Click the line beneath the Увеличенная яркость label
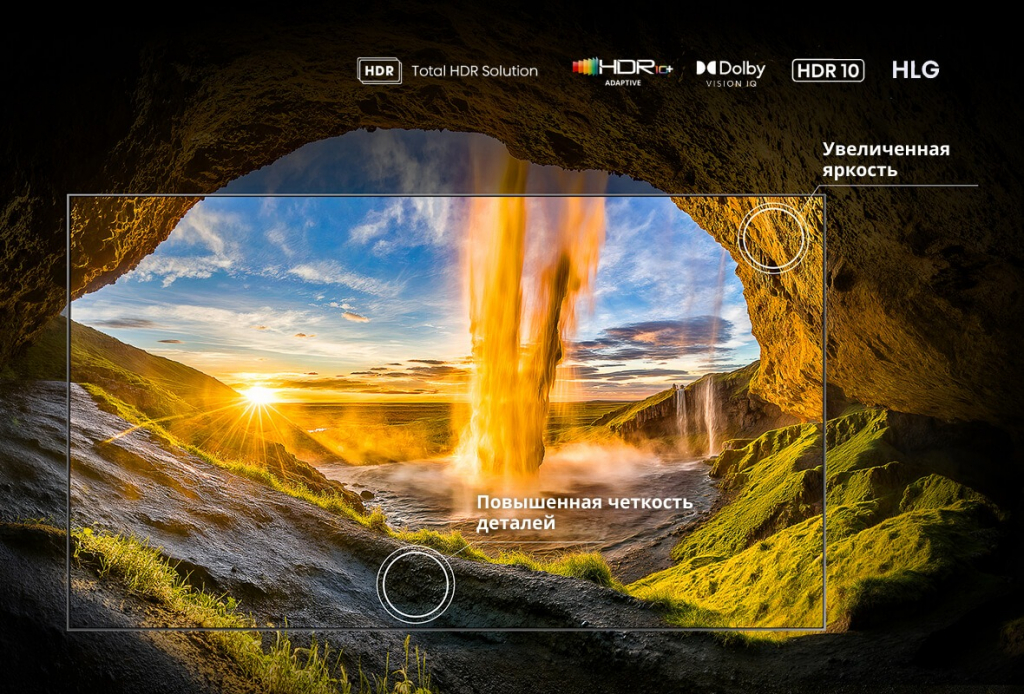The height and width of the screenshot is (694, 1024). pos(900,186)
